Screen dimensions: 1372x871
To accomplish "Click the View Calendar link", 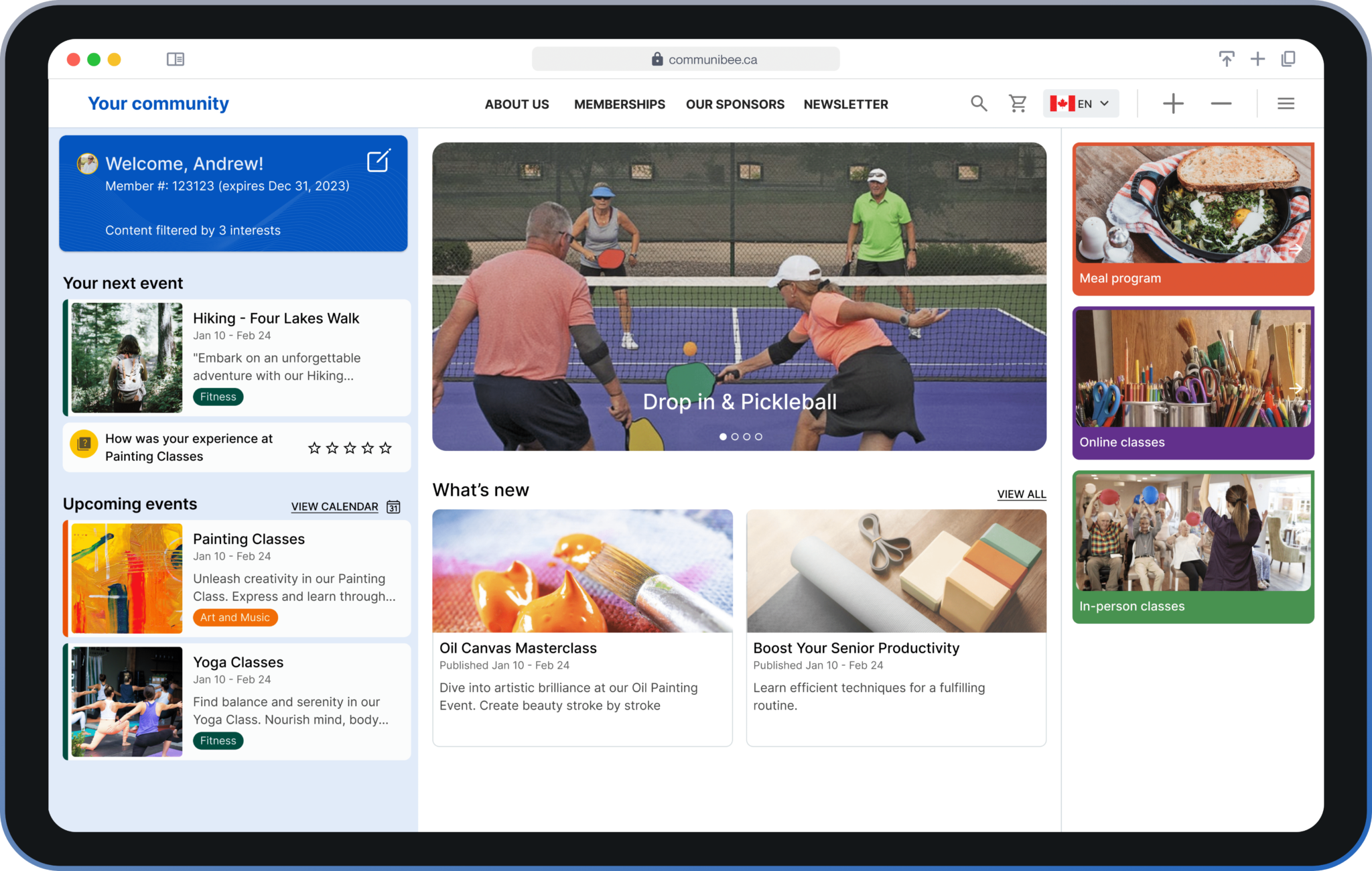I will point(334,507).
